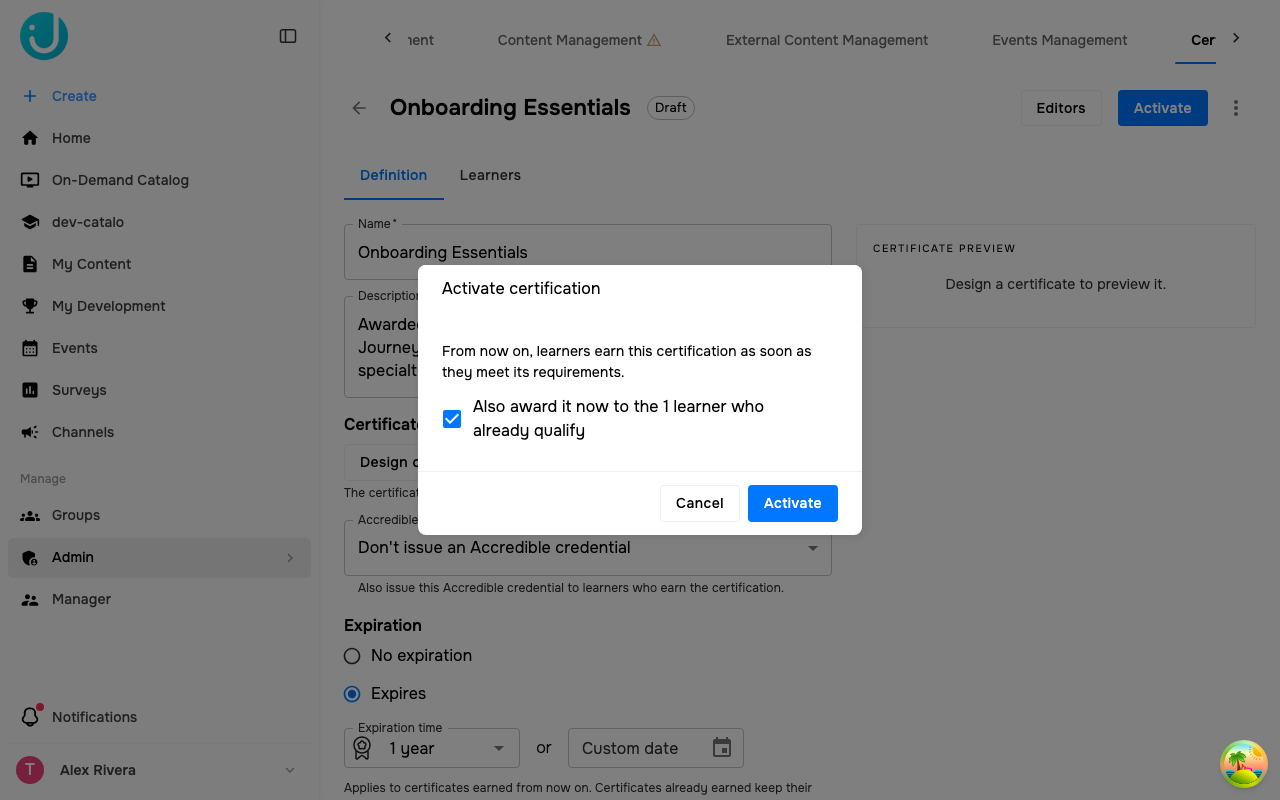Click the My Content document icon
Image resolution: width=1280 pixels, height=800 pixels.
(x=30, y=264)
